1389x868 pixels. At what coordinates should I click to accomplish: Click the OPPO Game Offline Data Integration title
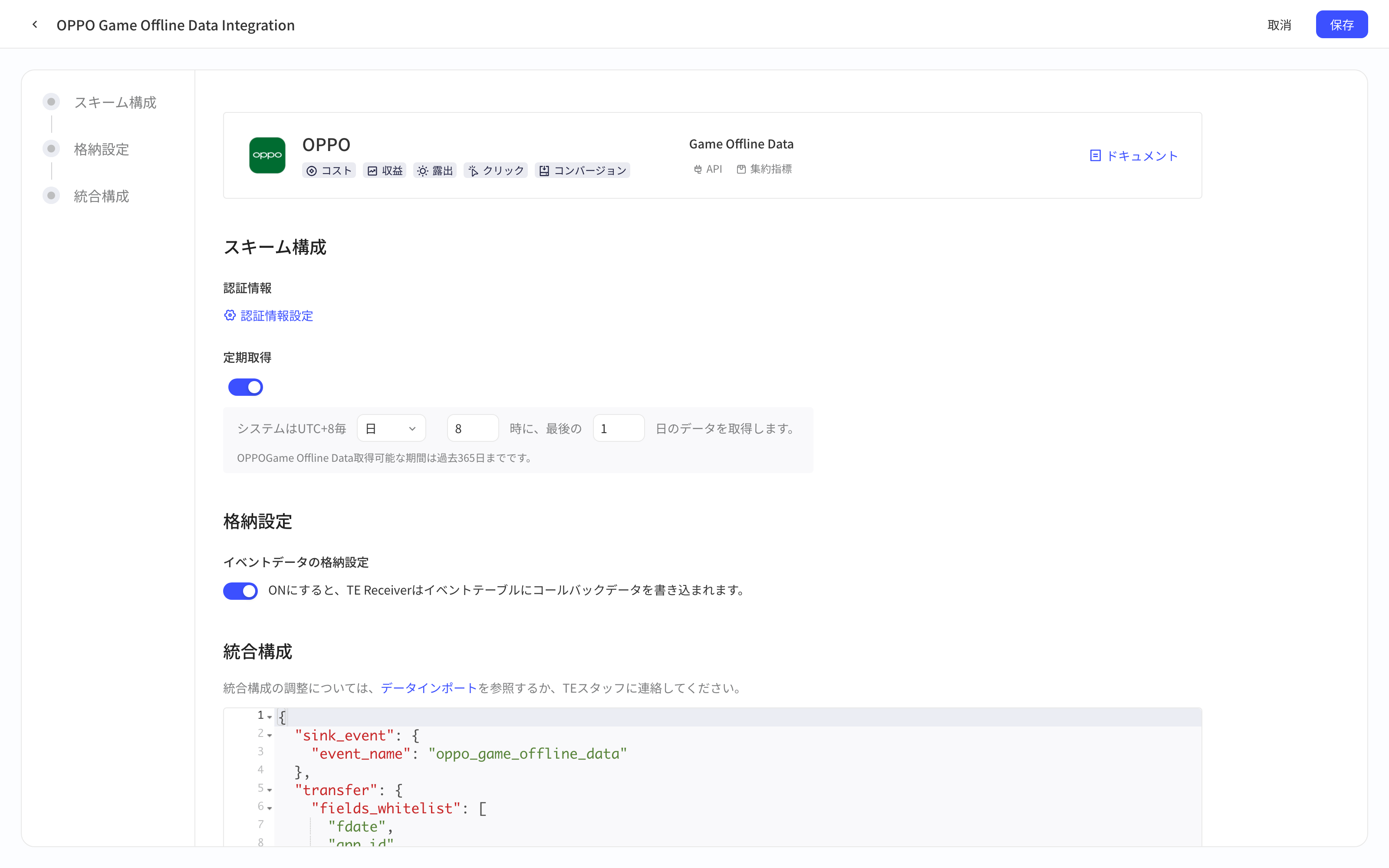pos(176,25)
